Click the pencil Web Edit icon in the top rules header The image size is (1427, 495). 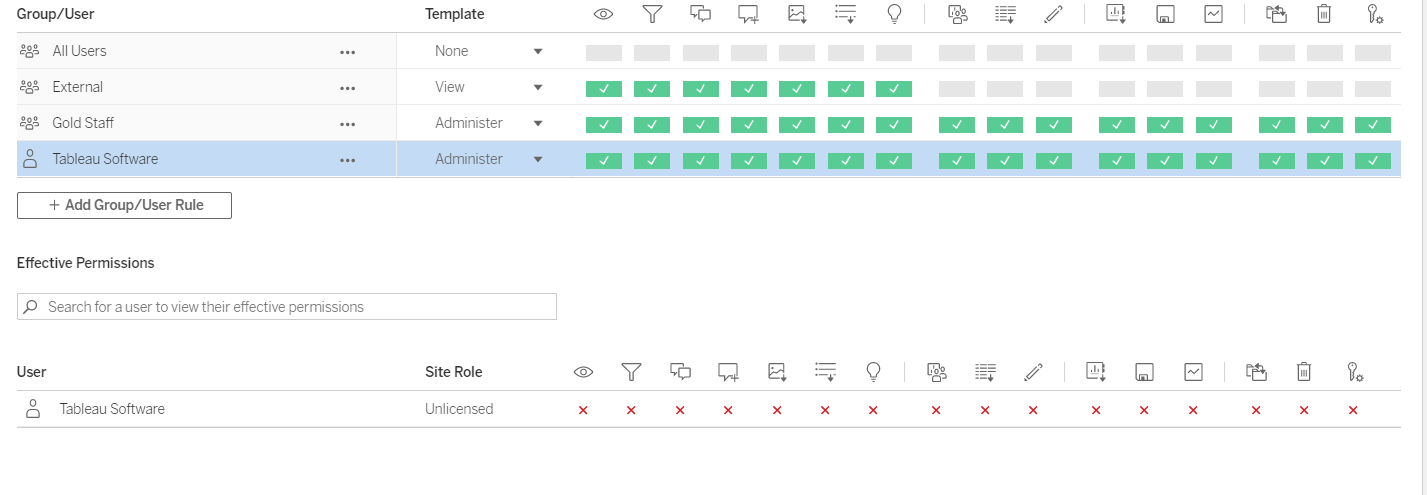[1053, 14]
